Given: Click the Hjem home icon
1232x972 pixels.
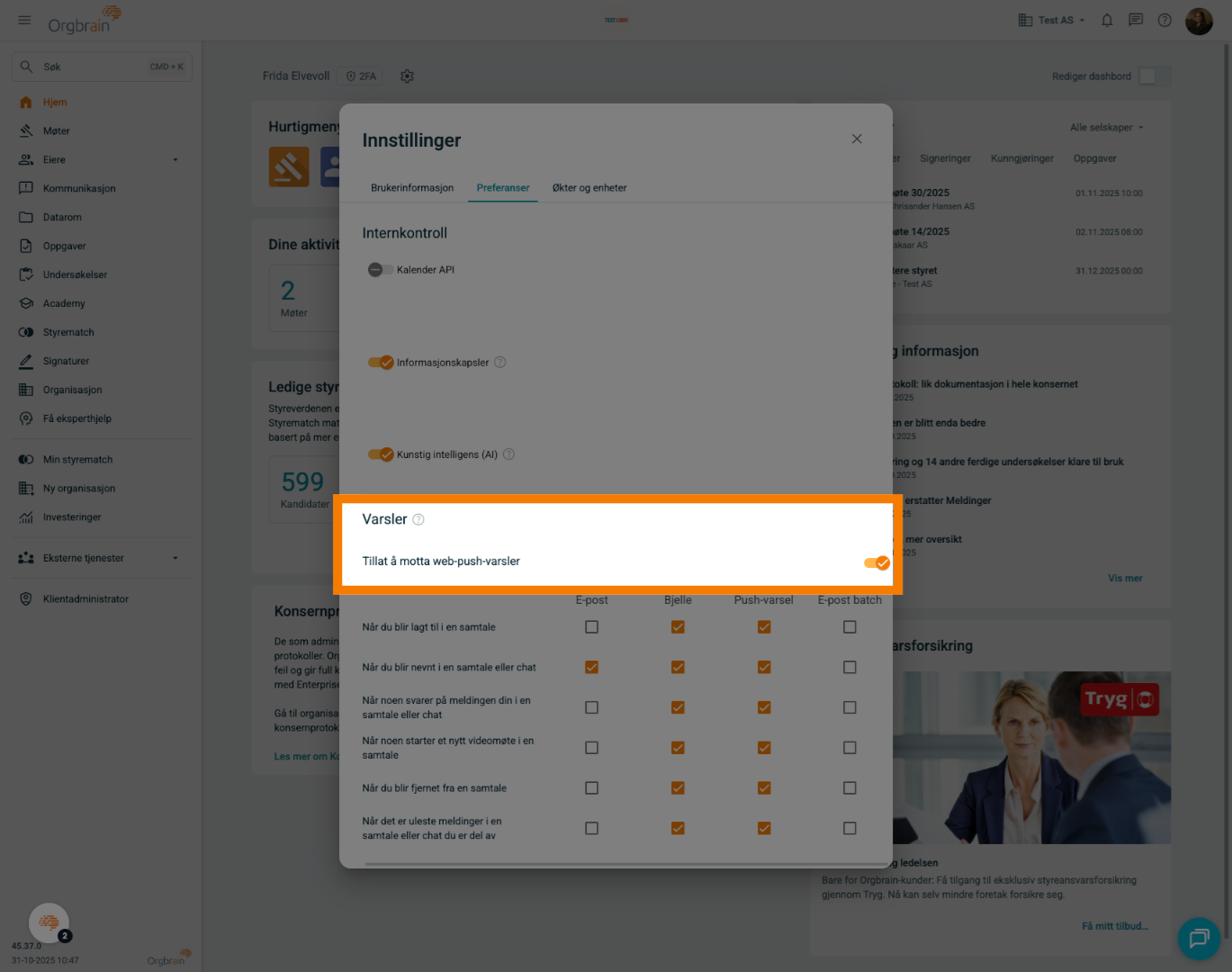Looking at the screenshot, I should (x=26, y=103).
